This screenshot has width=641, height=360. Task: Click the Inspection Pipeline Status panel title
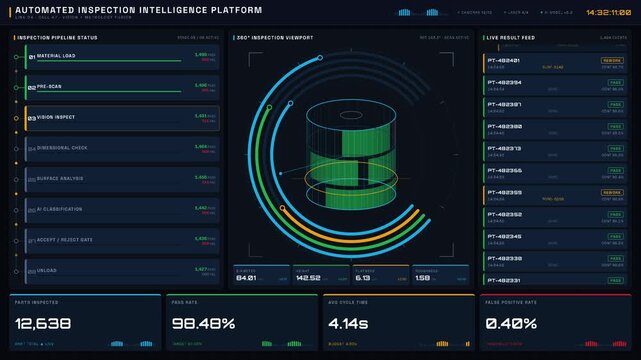(57, 38)
